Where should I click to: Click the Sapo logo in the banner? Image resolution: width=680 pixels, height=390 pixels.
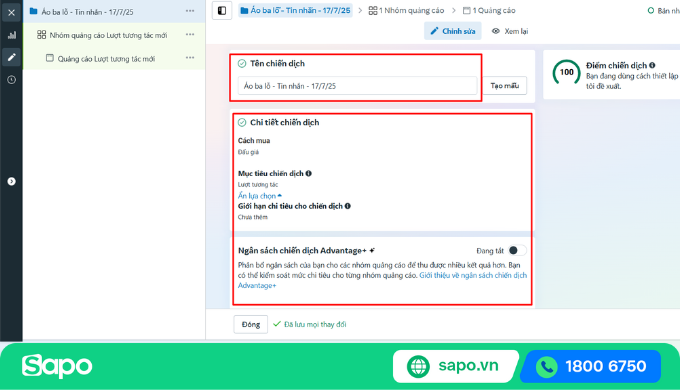pos(57,366)
